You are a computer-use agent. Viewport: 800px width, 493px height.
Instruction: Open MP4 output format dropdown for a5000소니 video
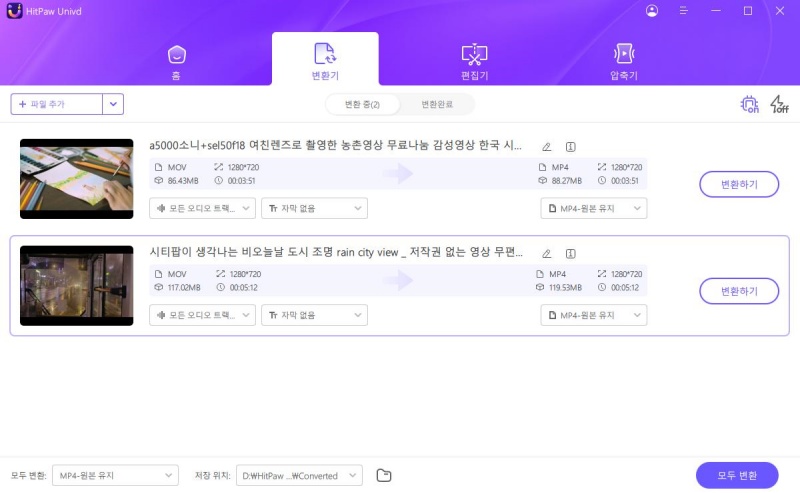pyautogui.click(x=594, y=208)
